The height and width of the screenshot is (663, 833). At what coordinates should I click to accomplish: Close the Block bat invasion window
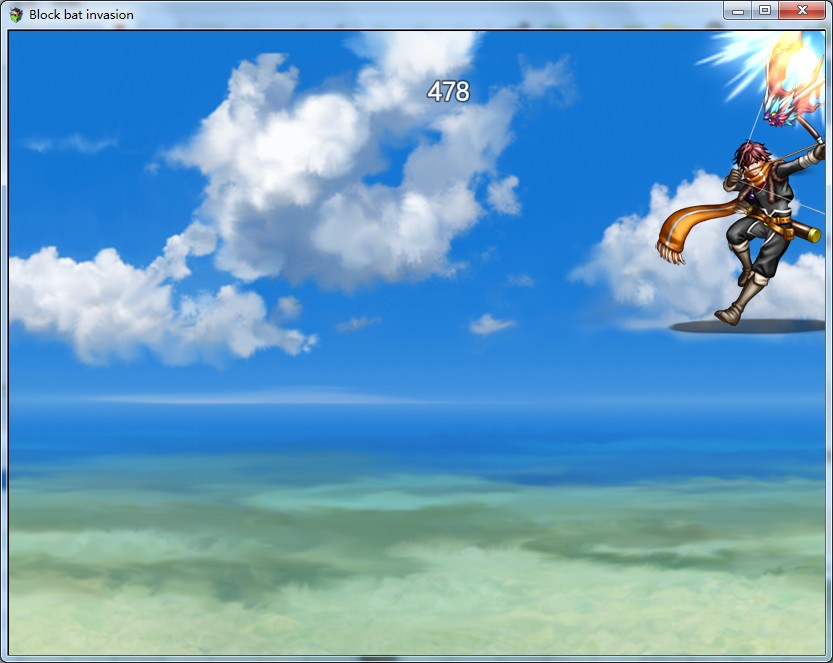coord(803,10)
